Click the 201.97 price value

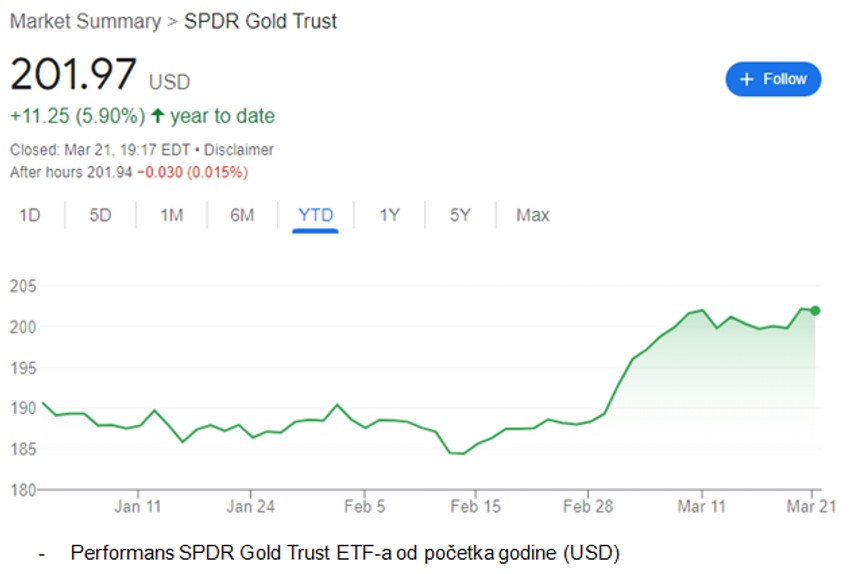pyautogui.click(x=73, y=76)
